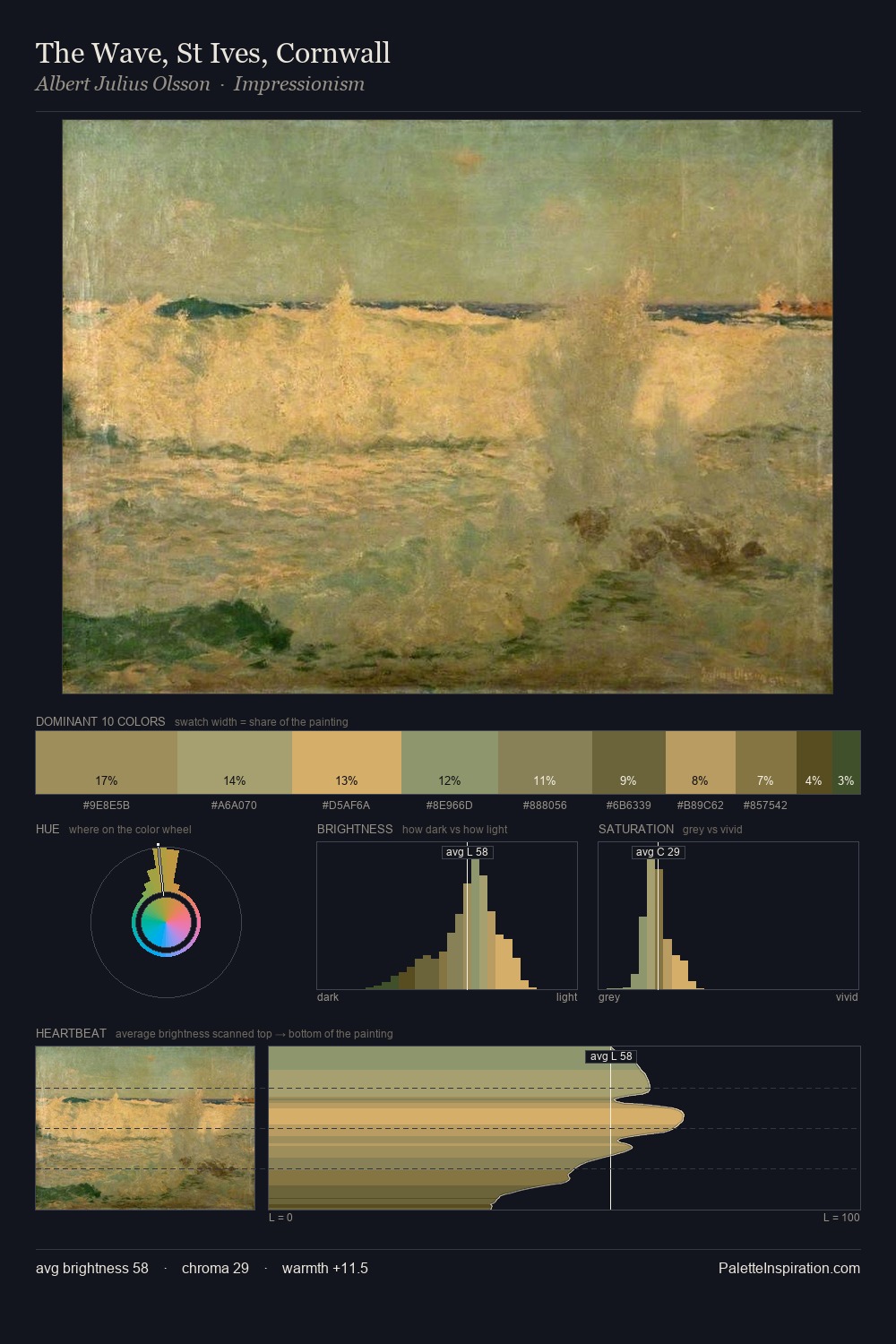The height and width of the screenshot is (1344, 896).
Task: Click the hex code '#888056'
Action: pyautogui.click(x=545, y=806)
